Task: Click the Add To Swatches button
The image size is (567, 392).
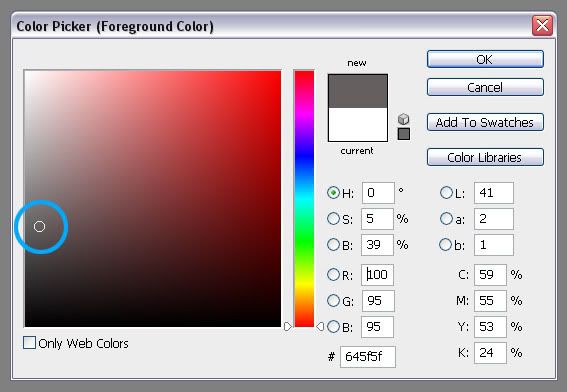Action: tap(485, 122)
